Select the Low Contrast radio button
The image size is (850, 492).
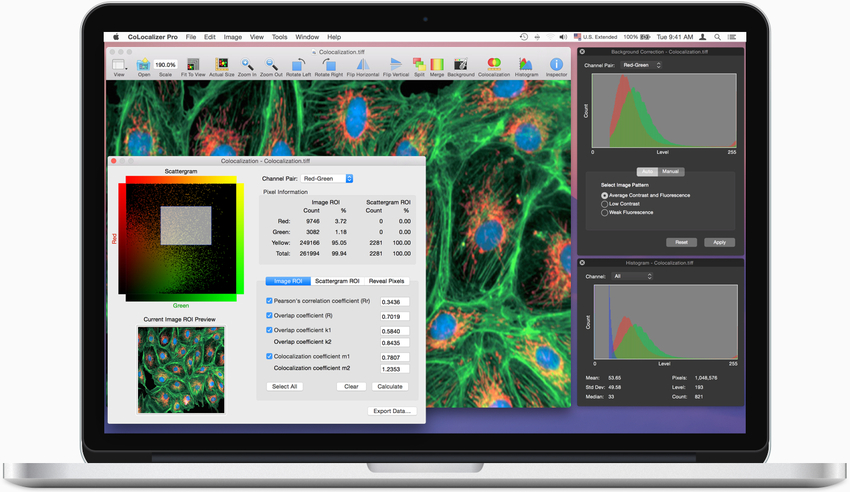tap(604, 204)
